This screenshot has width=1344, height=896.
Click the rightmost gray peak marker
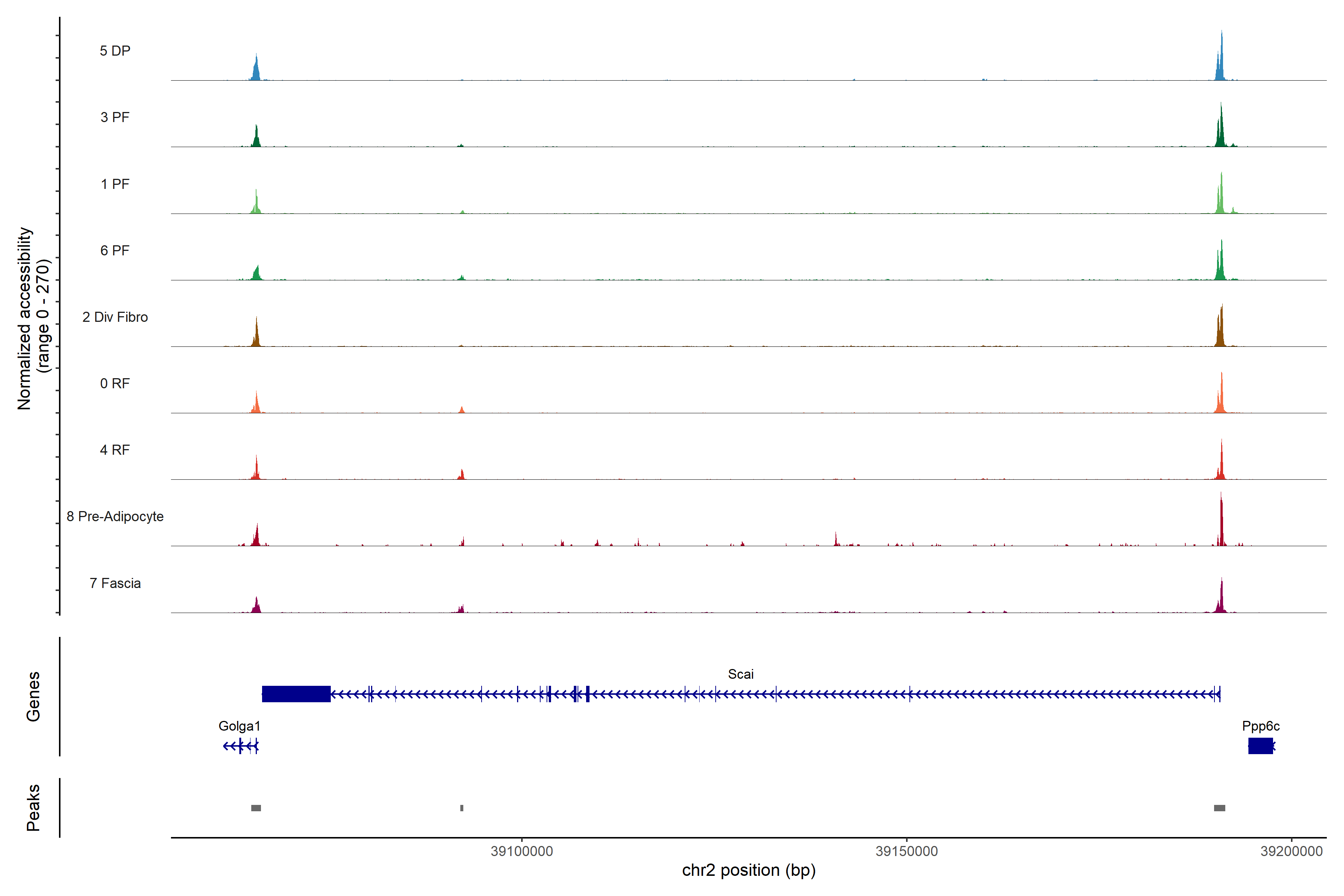[x=1219, y=808]
